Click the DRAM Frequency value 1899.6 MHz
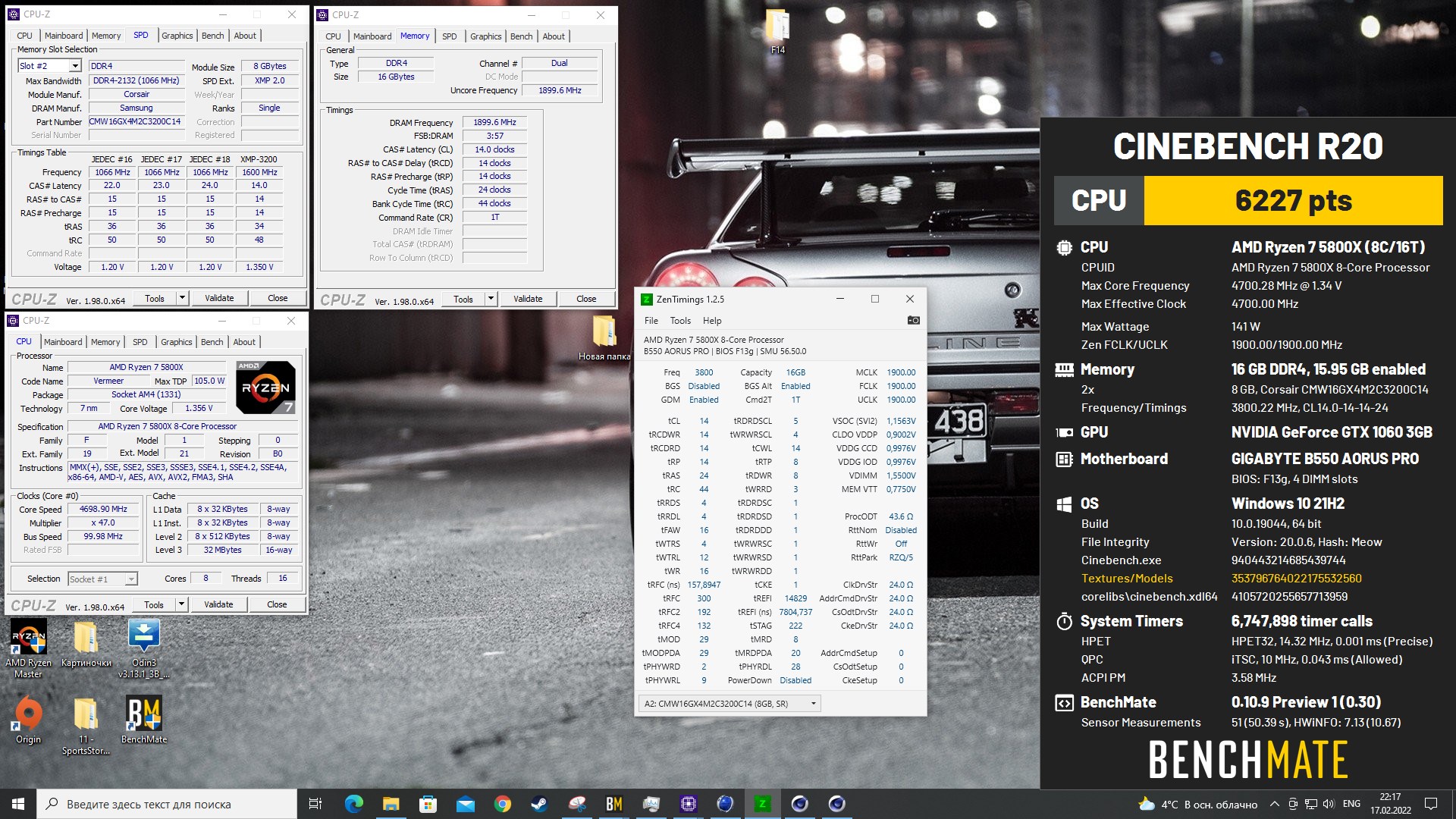This screenshot has width=1456, height=819. click(494, 122)
